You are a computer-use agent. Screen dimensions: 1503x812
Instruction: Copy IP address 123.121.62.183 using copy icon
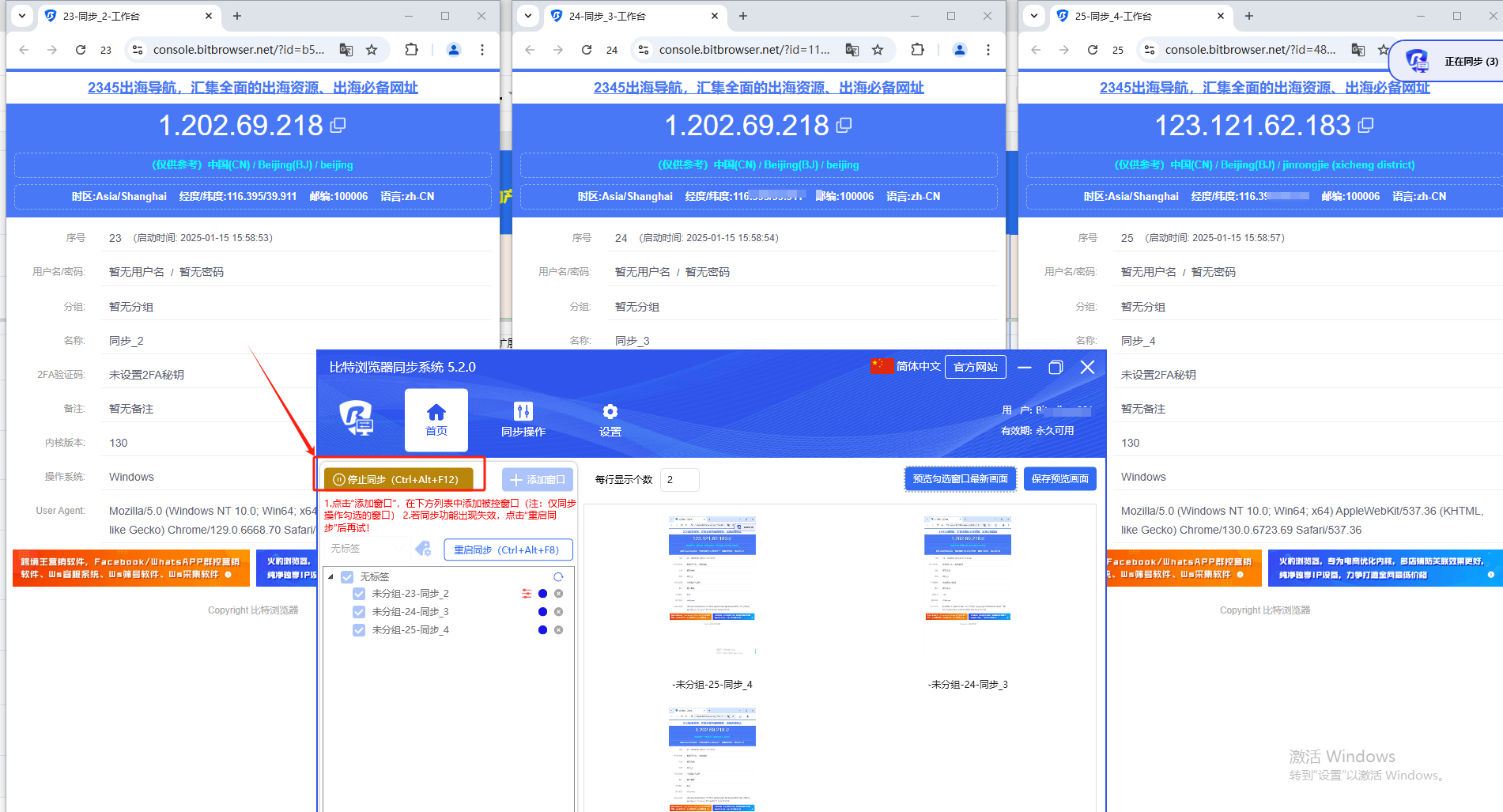point(1365,125)
